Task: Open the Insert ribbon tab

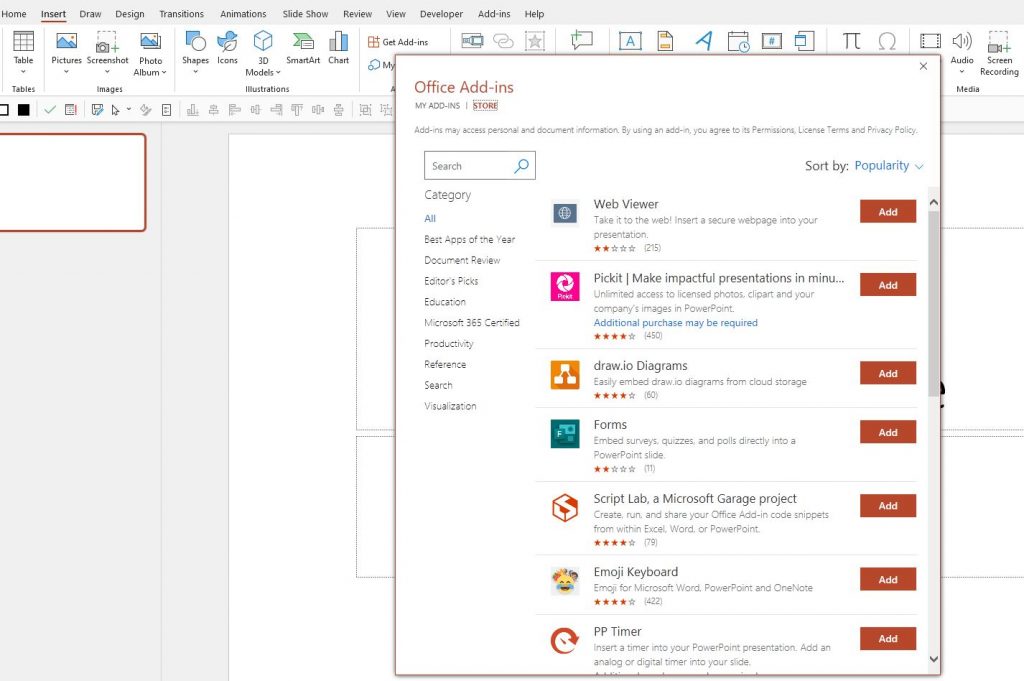Action: coord(53,14)
